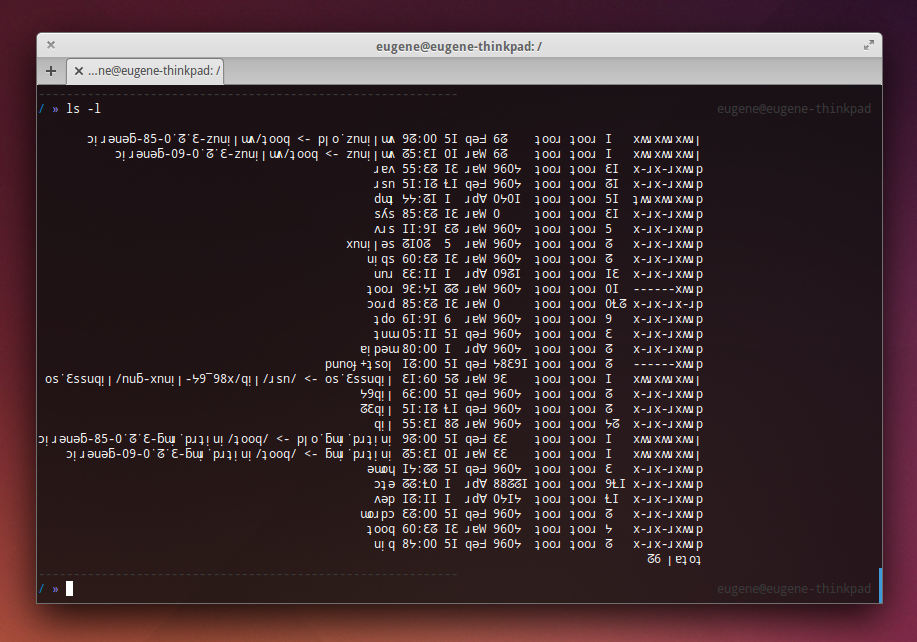
Task: Click the typed 'ls -l' command
Action: 83,108
